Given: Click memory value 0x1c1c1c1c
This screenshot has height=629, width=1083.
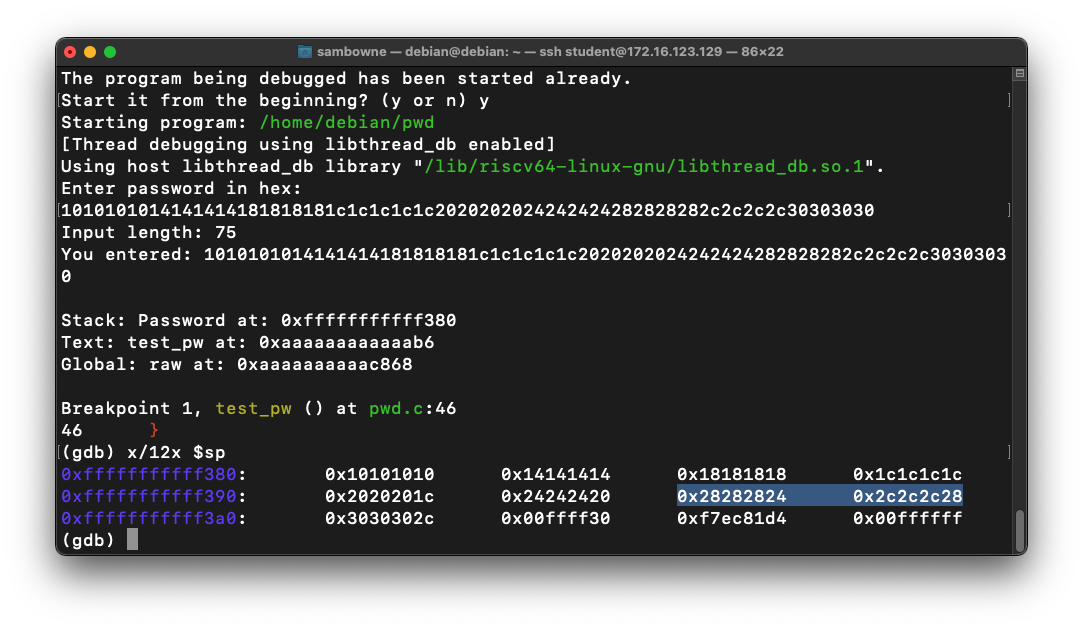Looking at the screenshot, I should (x=908, y=474).
